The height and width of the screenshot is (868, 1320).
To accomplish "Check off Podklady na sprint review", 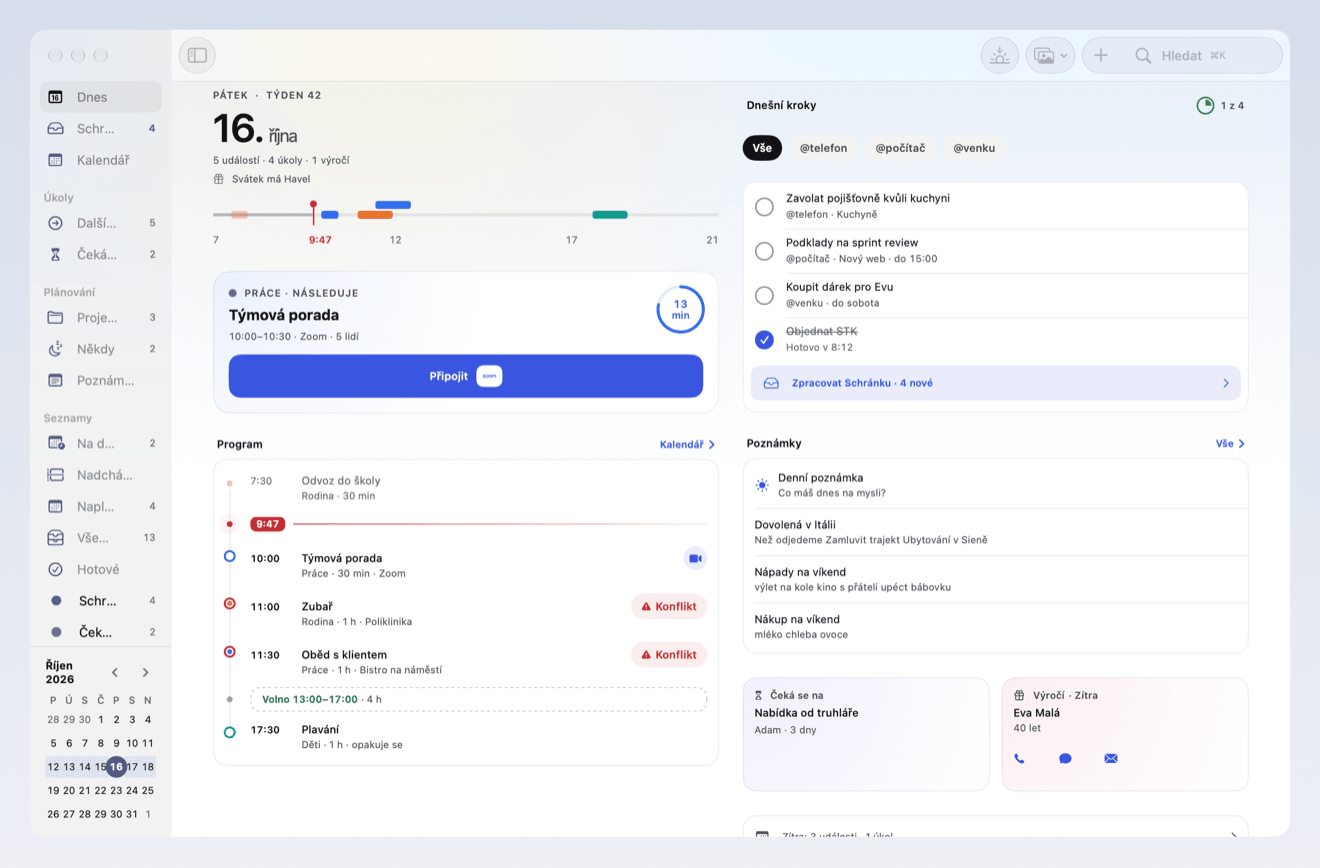I will click(764, 250).
